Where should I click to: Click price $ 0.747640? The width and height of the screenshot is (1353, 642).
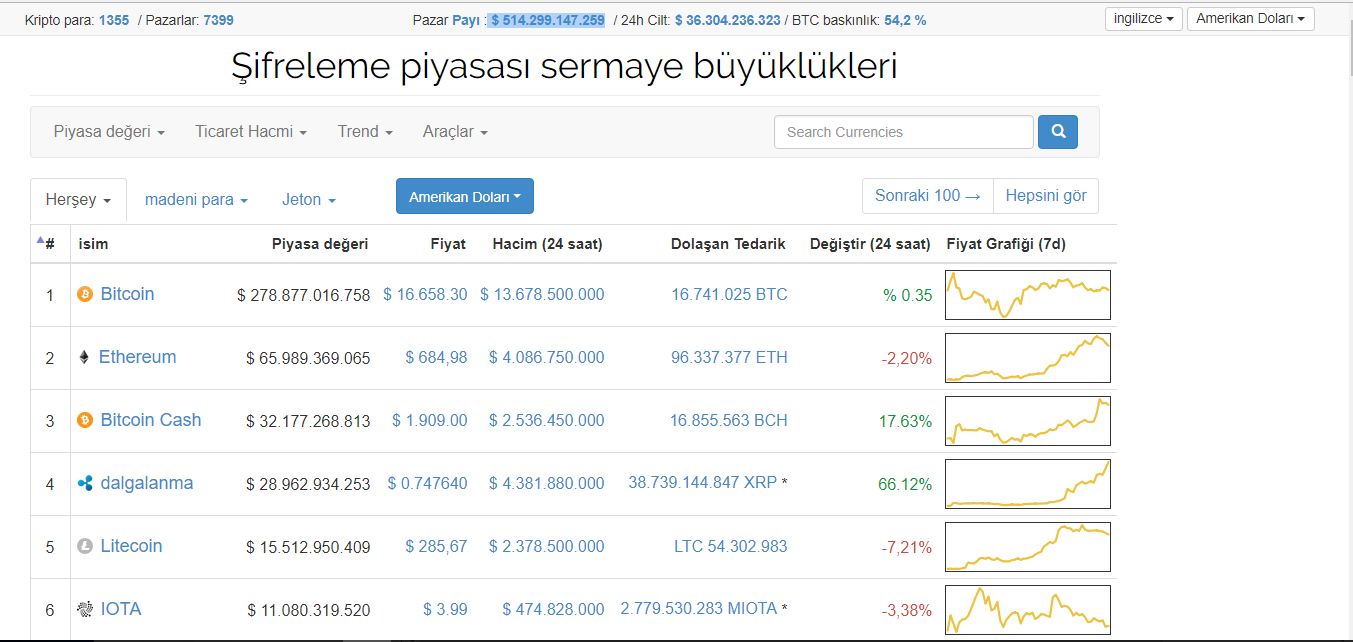pos(428,483)
